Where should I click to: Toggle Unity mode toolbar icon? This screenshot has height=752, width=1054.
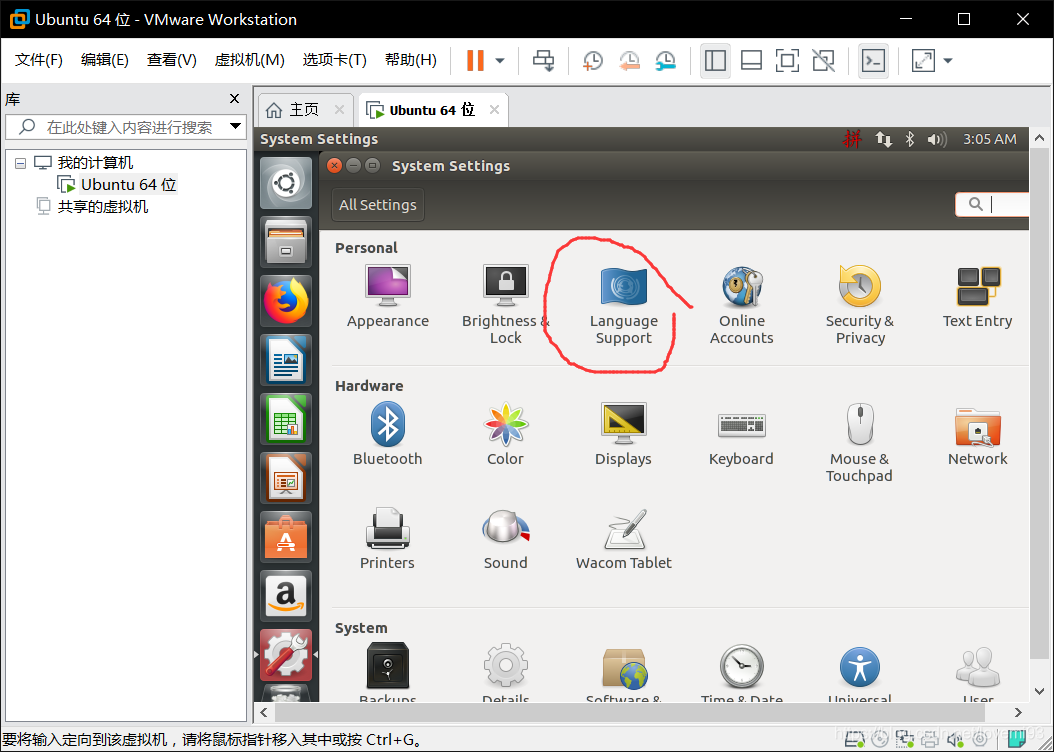823,60
